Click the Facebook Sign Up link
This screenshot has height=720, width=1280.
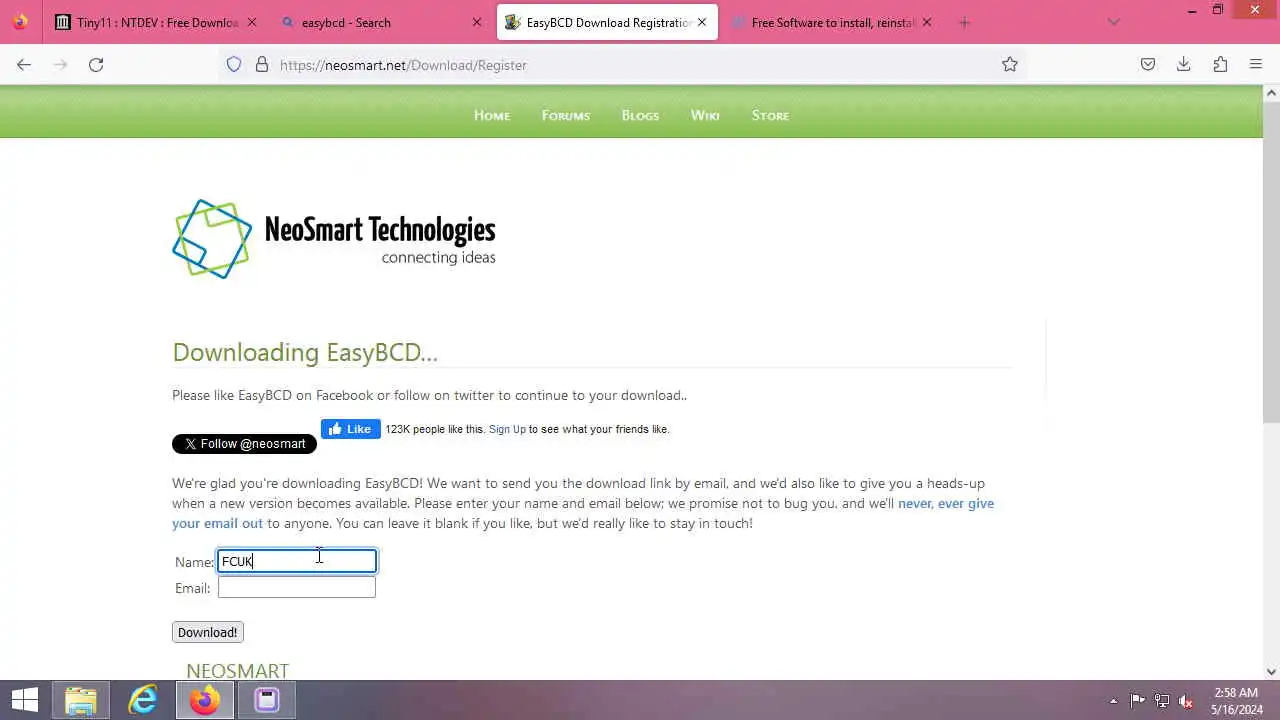point(507,429)
